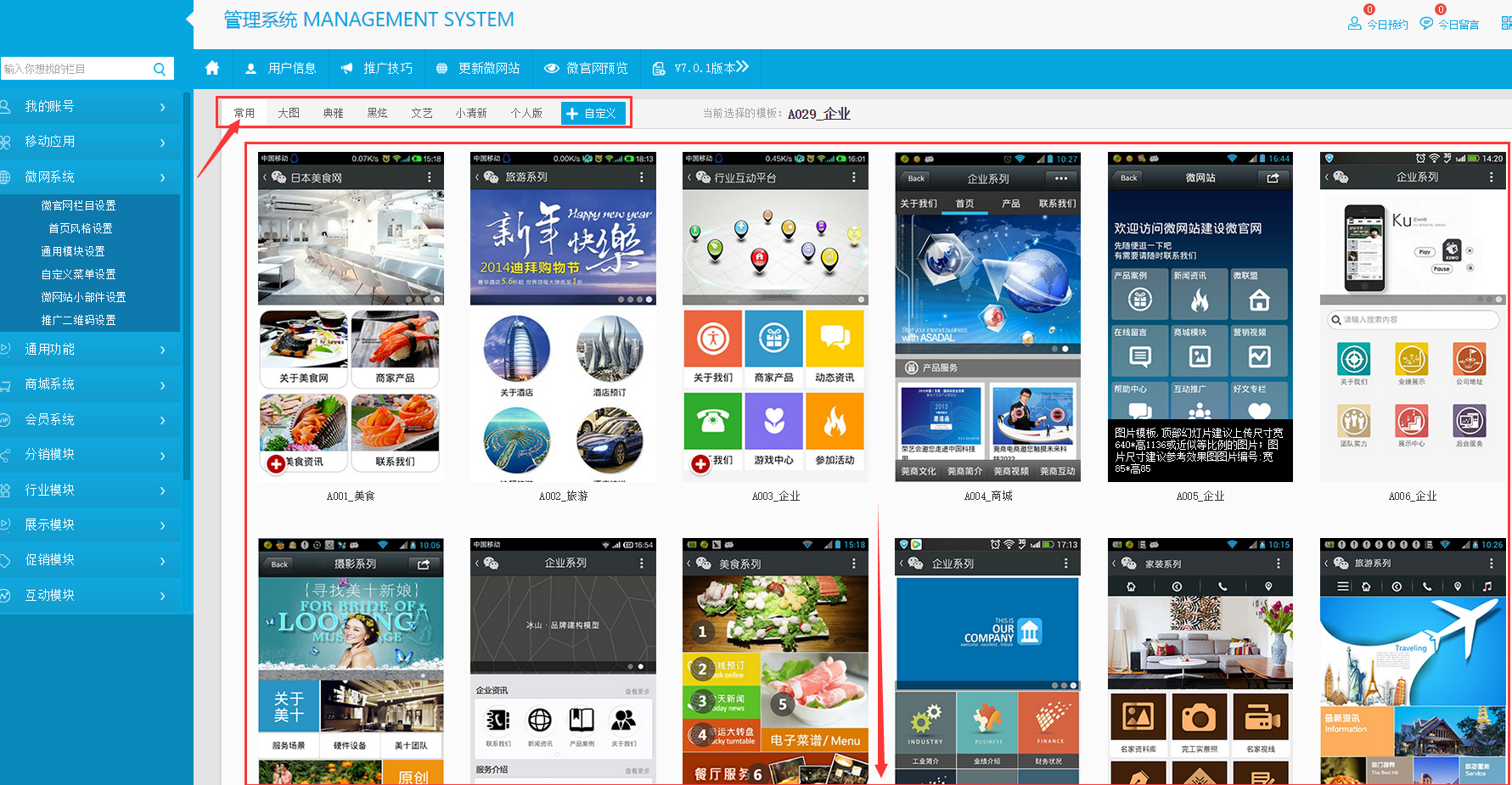Select the 大图 template tab
Screen dimensions: 1512x785
289,113
